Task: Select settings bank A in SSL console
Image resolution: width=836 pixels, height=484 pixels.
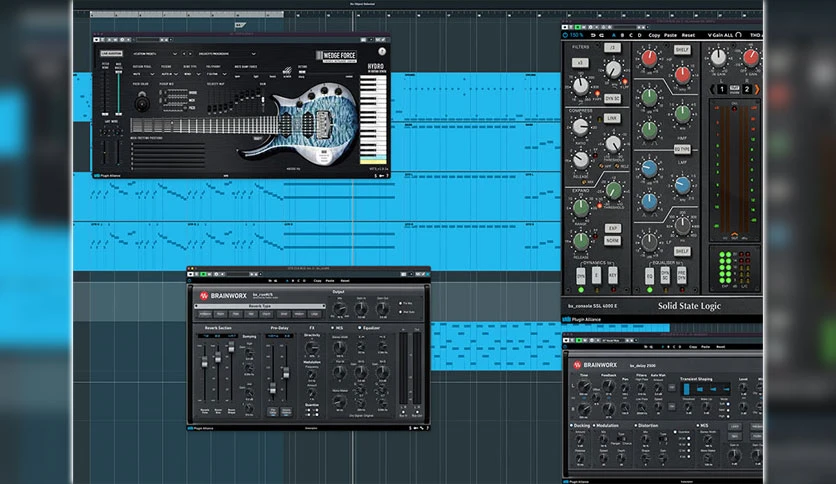Action: [x=614, y=35]
